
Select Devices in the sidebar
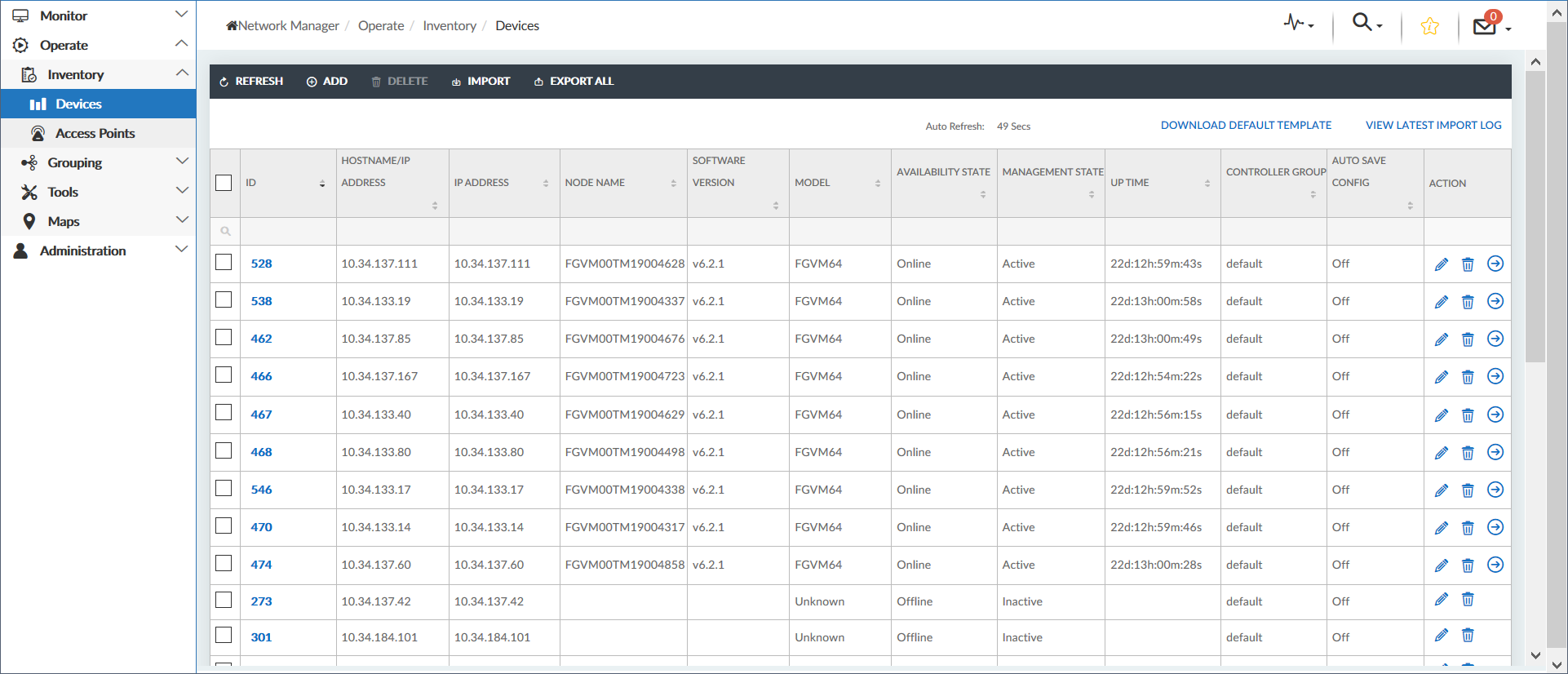98,104
